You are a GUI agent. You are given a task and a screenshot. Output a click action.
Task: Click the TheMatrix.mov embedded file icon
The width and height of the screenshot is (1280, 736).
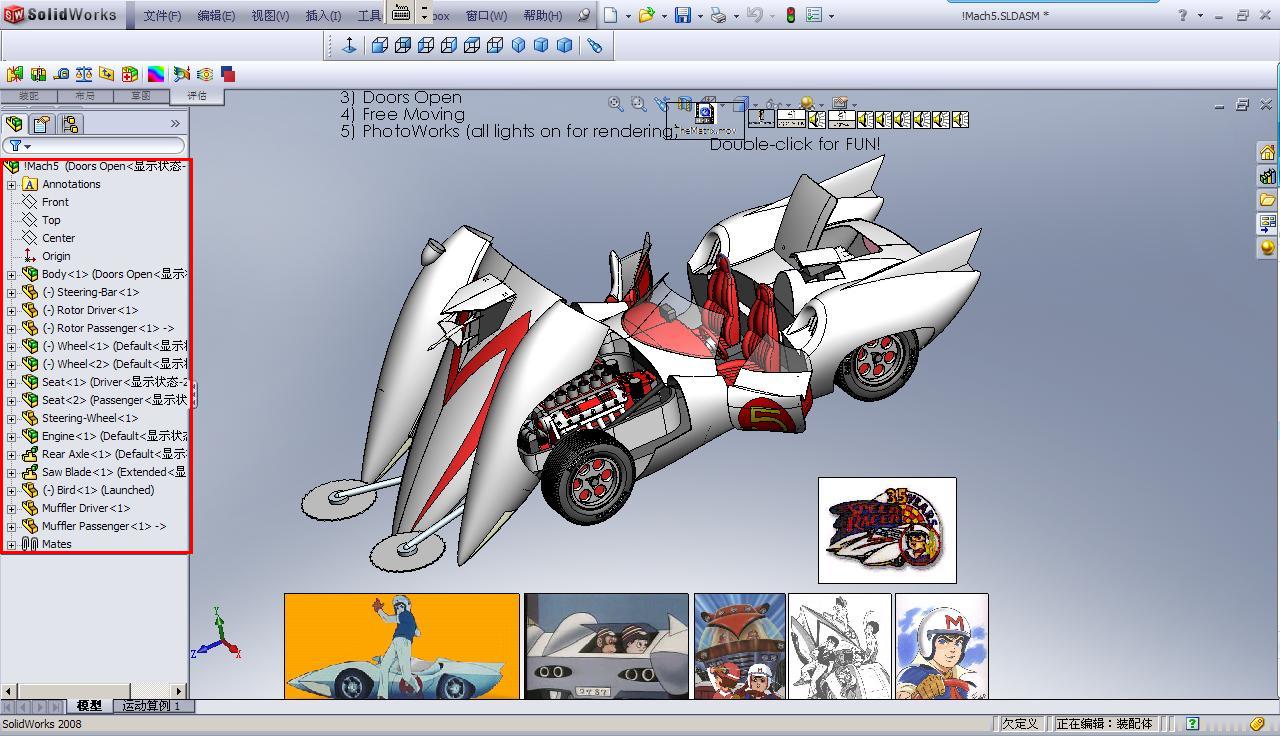pos(706,119)
